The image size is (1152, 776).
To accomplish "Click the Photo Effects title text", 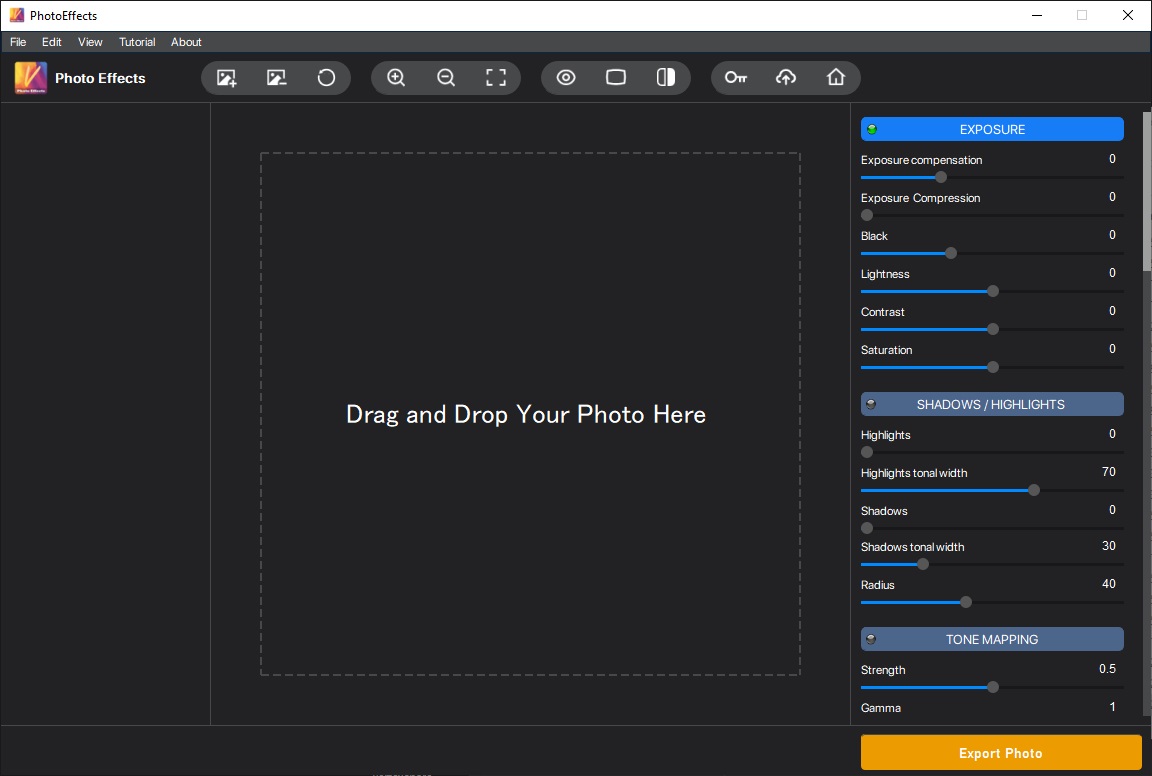I will point(100,78).
